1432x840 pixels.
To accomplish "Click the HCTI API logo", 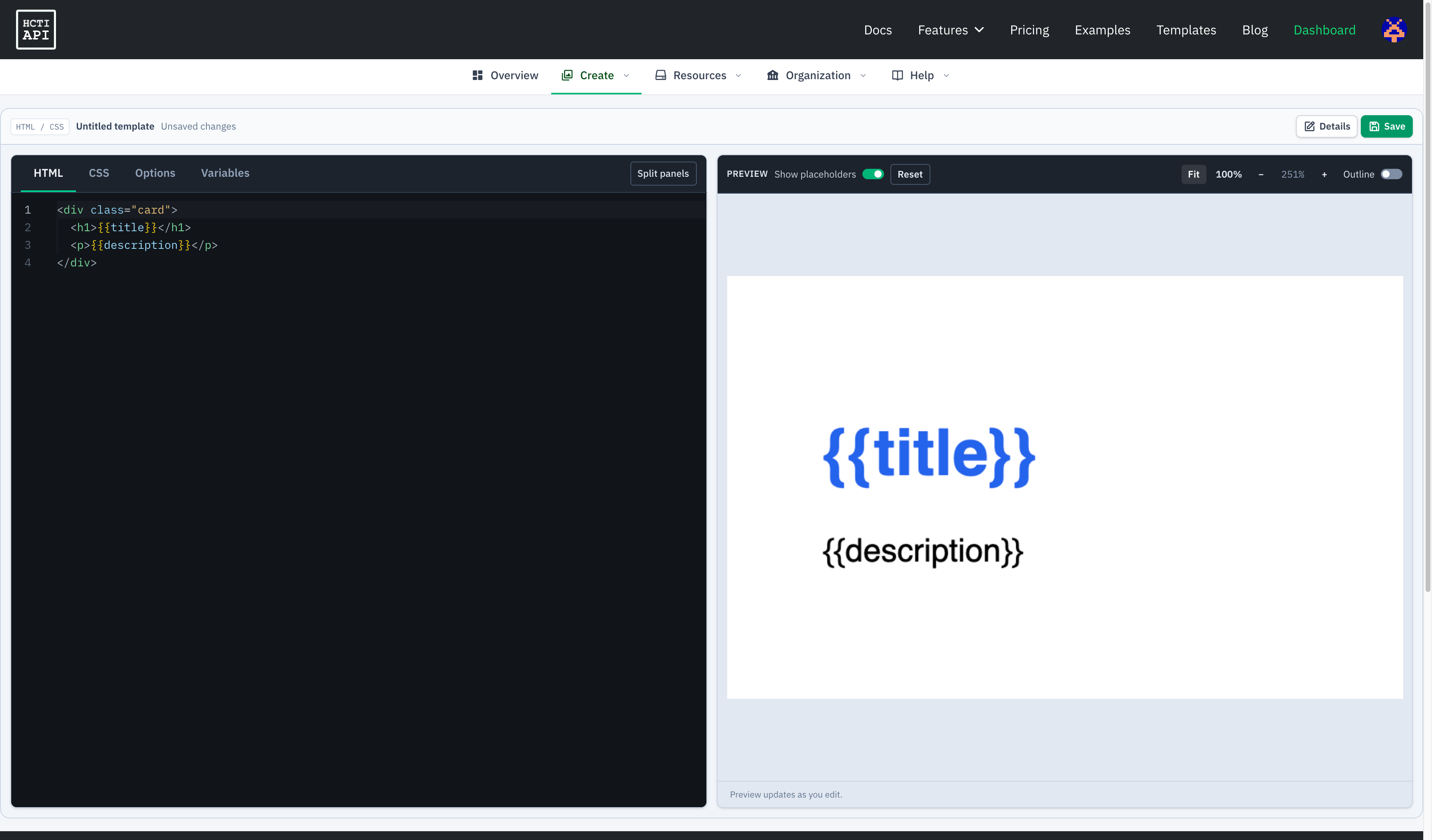I will pos(36,30).
